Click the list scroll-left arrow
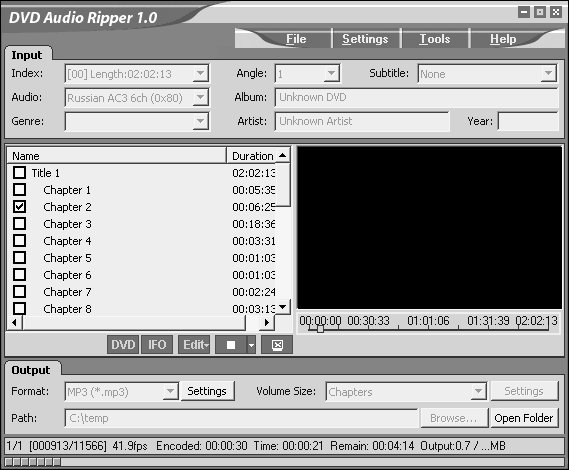569x470 pixels. pyautogui.click(x=15, y=322)
